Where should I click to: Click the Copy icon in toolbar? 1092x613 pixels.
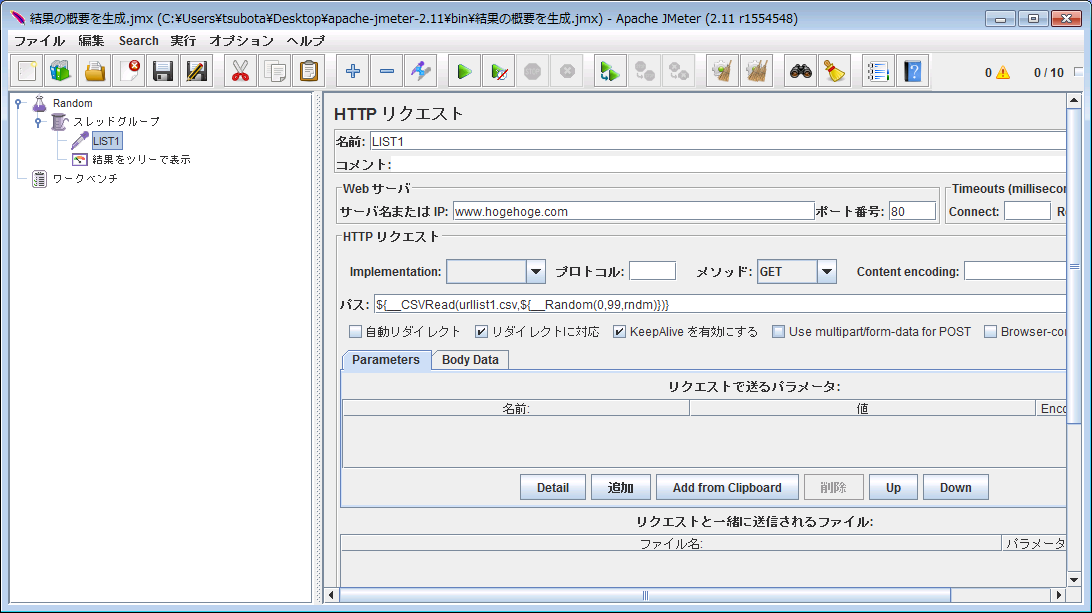click(x=274, y=71)
